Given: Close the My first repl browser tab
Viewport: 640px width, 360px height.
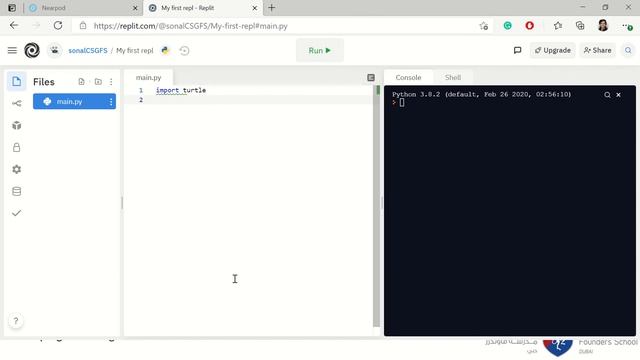Looking at the screenshot, I should click(255, 8).
